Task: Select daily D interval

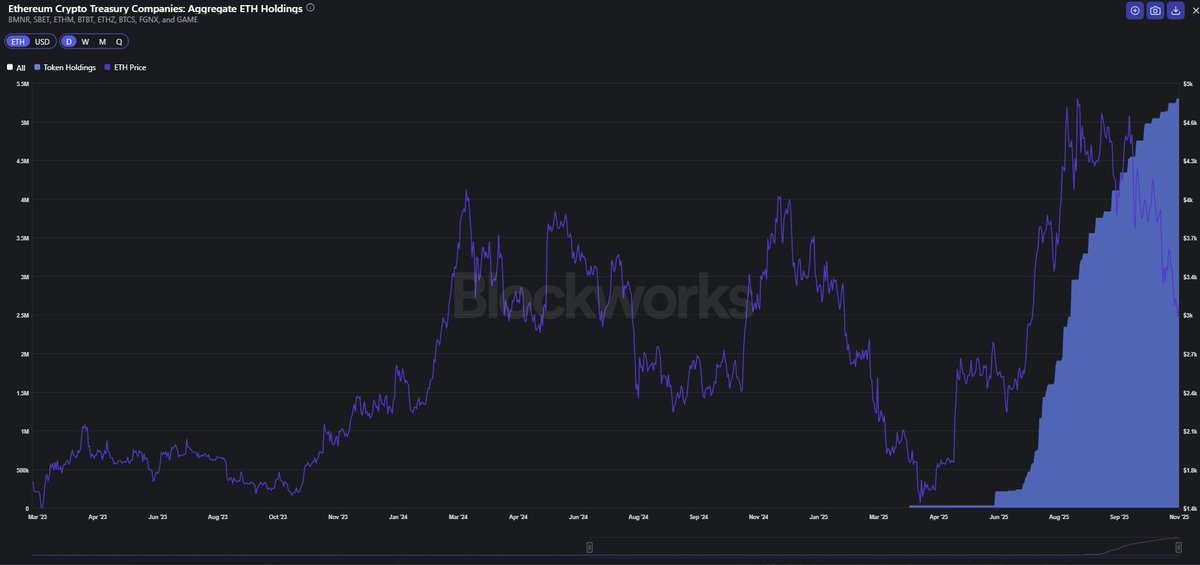Action: click(69, 41)
